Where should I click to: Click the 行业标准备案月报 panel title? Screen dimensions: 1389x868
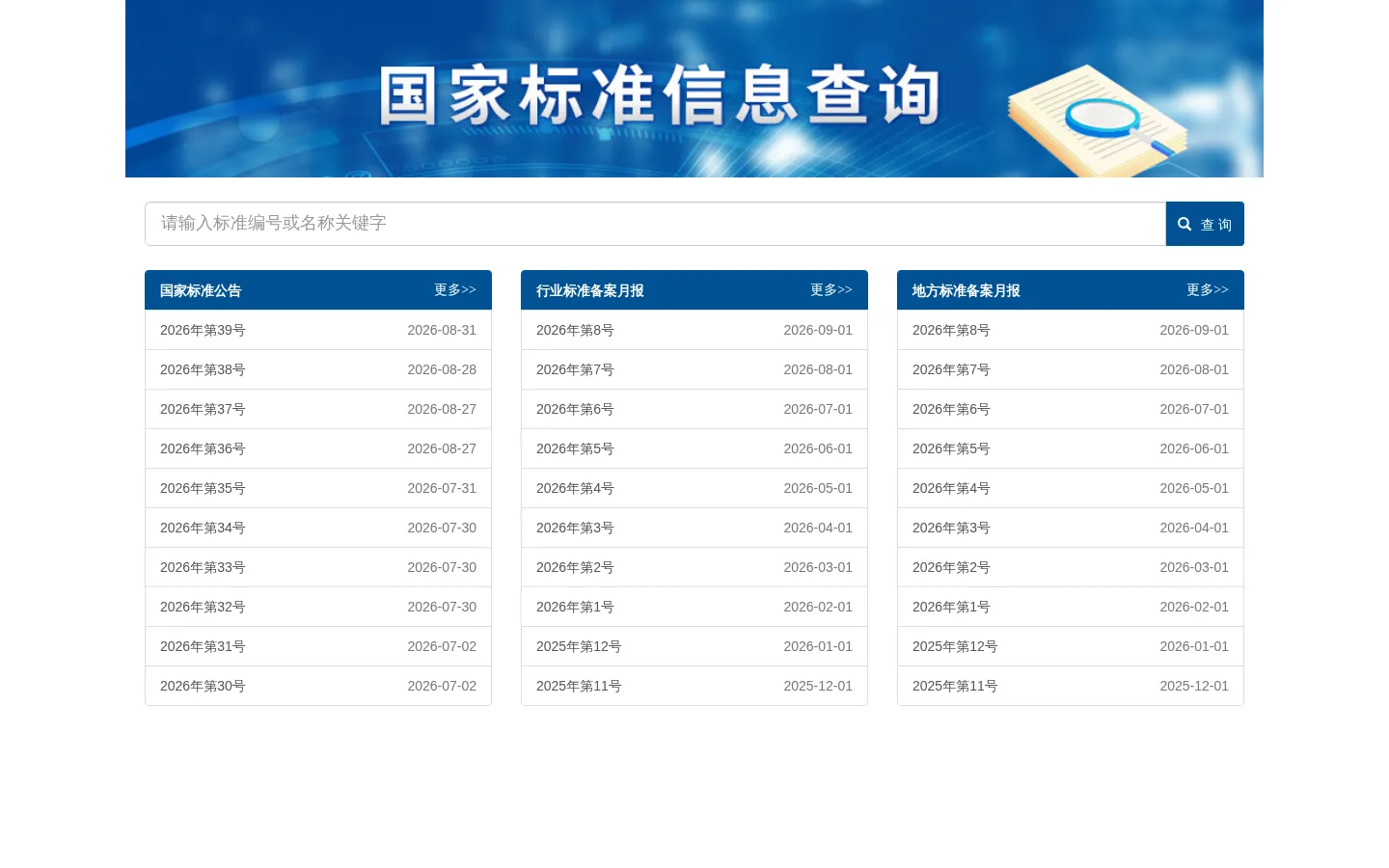pyautogui.click(x=590, y=290)
